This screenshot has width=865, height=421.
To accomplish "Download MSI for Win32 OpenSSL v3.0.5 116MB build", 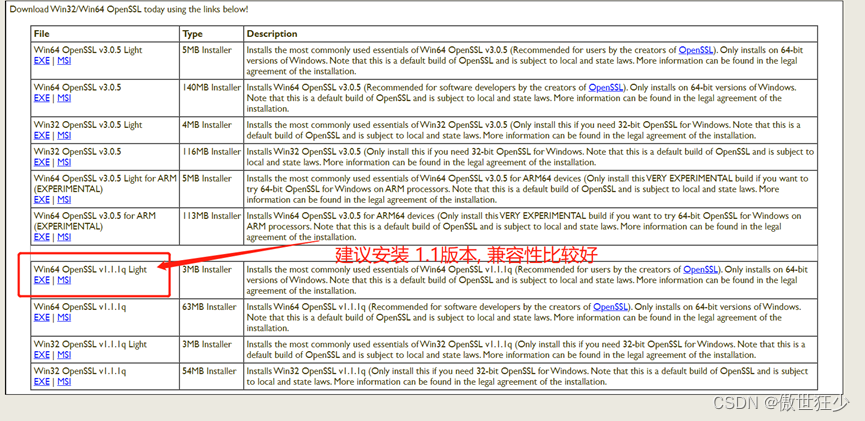I will tap(64, 162).
